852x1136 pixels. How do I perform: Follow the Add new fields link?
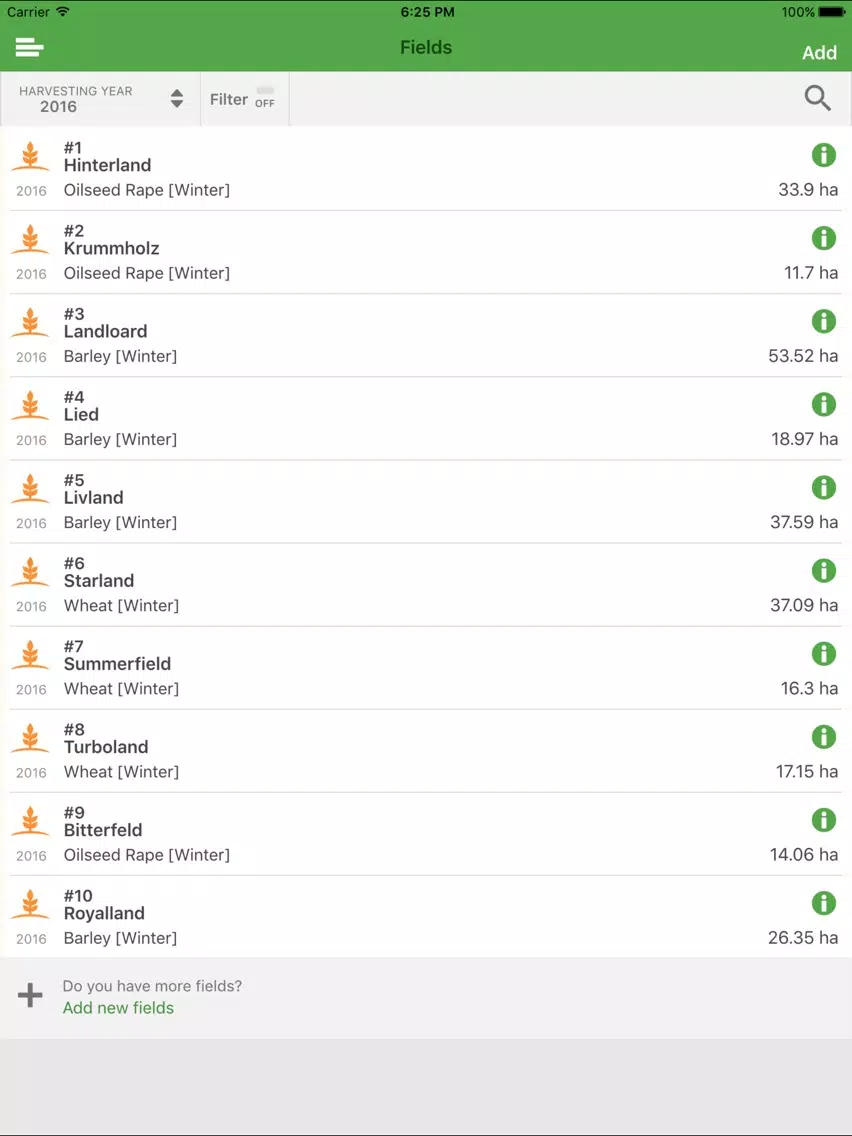(x=118, y=1008)
